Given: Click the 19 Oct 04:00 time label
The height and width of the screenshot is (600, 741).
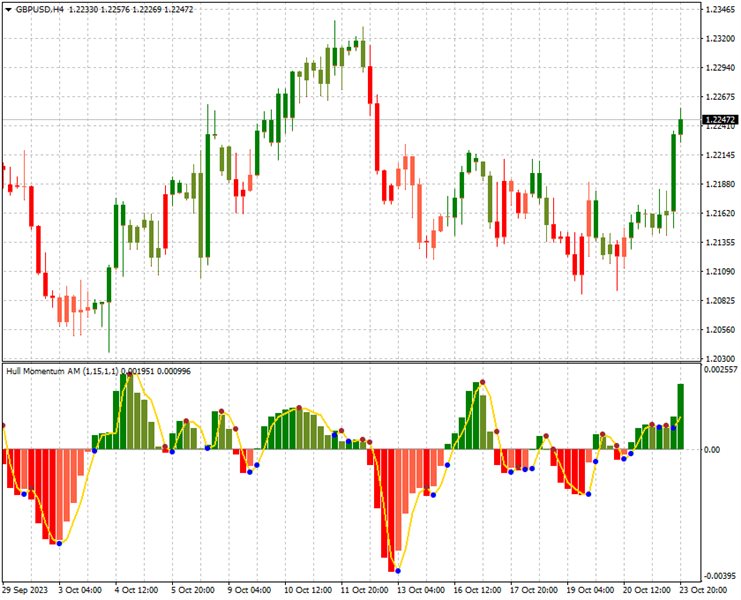Looking at the screenshot, I should point(591,590).
